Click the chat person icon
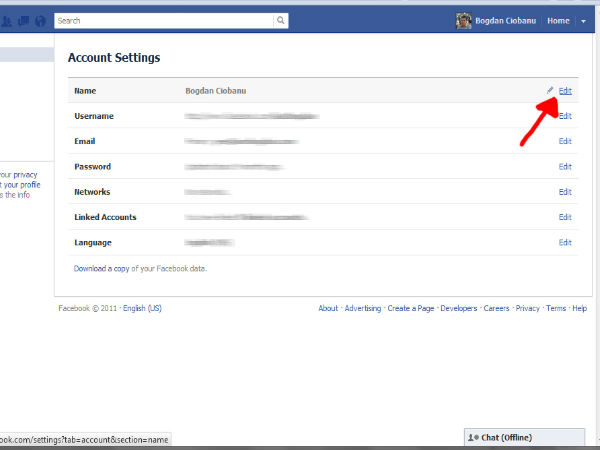 [473, 437]
